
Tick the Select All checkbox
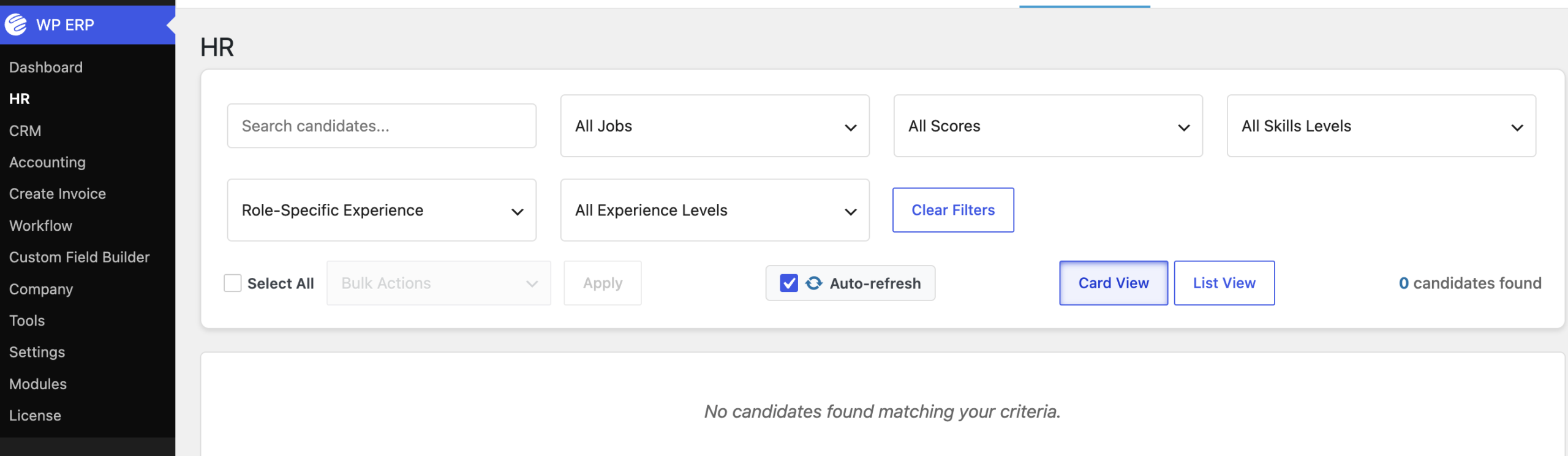pos(233,283)
